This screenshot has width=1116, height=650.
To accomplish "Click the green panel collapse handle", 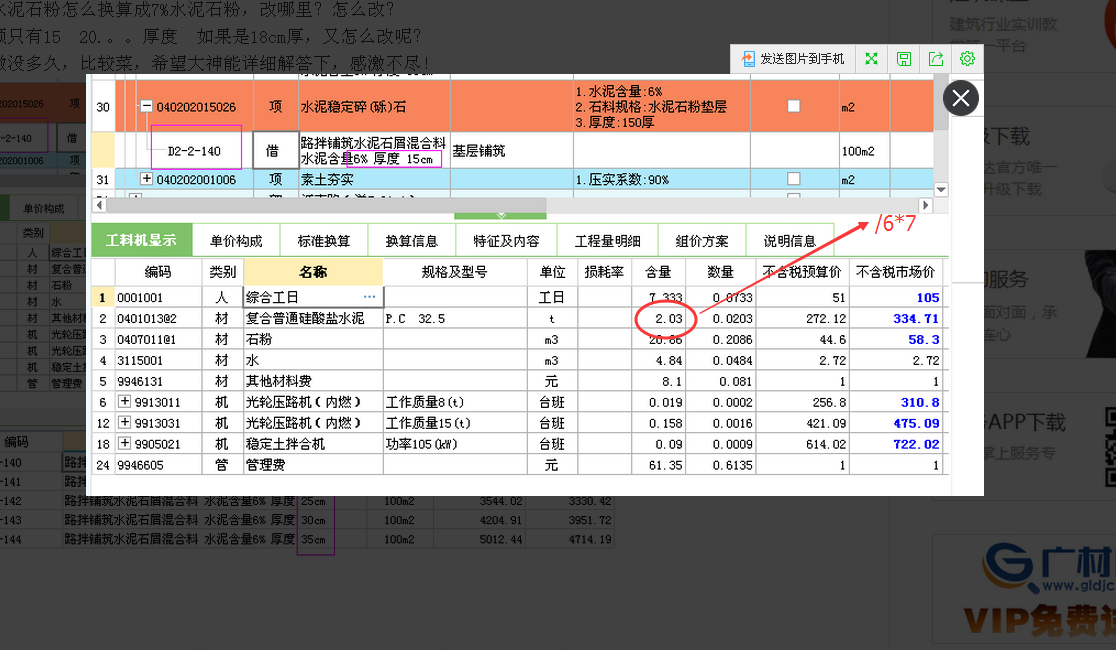I will tap(500, 215).
